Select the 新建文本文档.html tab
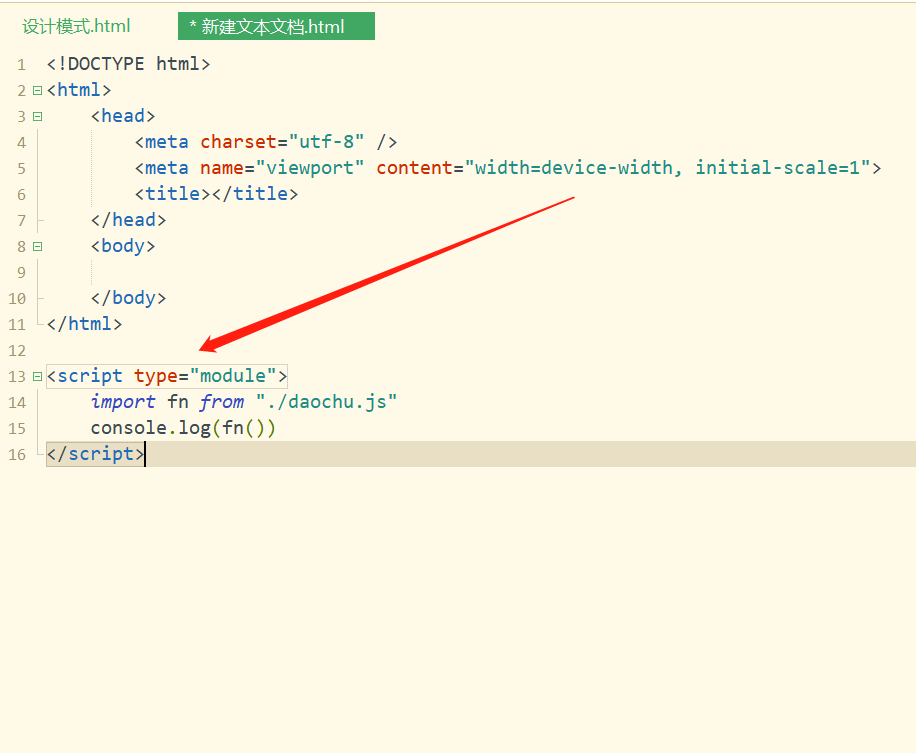Viewport: 916px width, 753px height. tap(276, 26)
